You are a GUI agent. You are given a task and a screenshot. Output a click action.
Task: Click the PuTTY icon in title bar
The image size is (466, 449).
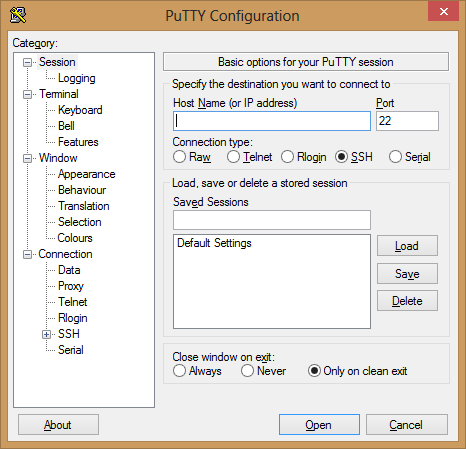pyautogui.click(x=18, y=15)
